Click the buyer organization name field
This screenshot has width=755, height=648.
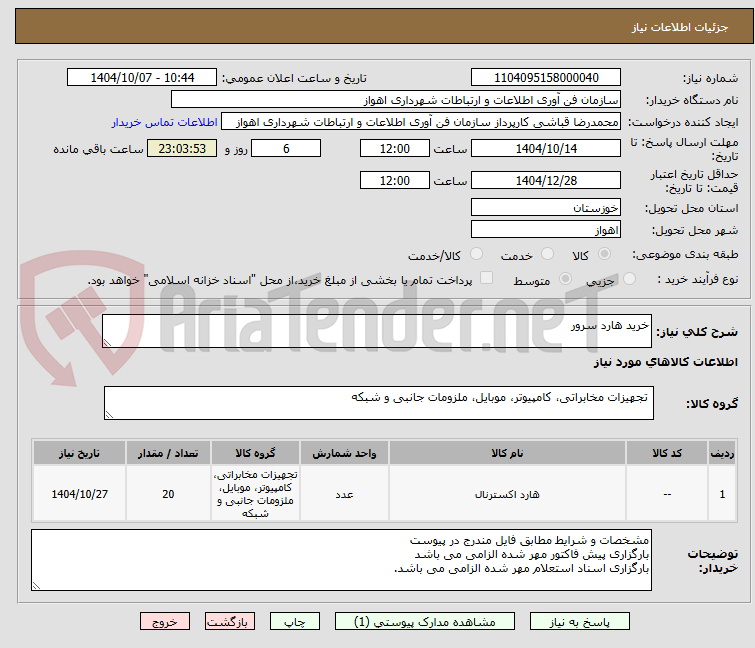[396, 100]
